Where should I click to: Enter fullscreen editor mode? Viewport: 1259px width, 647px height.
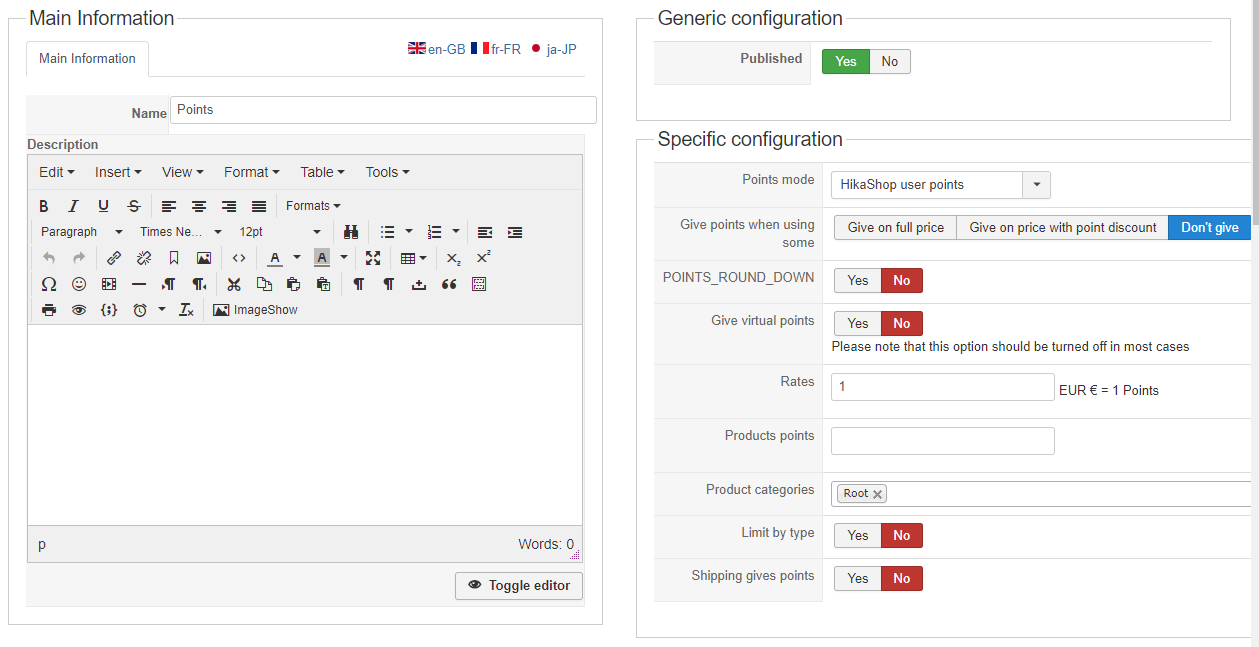[x=373, y=258]
